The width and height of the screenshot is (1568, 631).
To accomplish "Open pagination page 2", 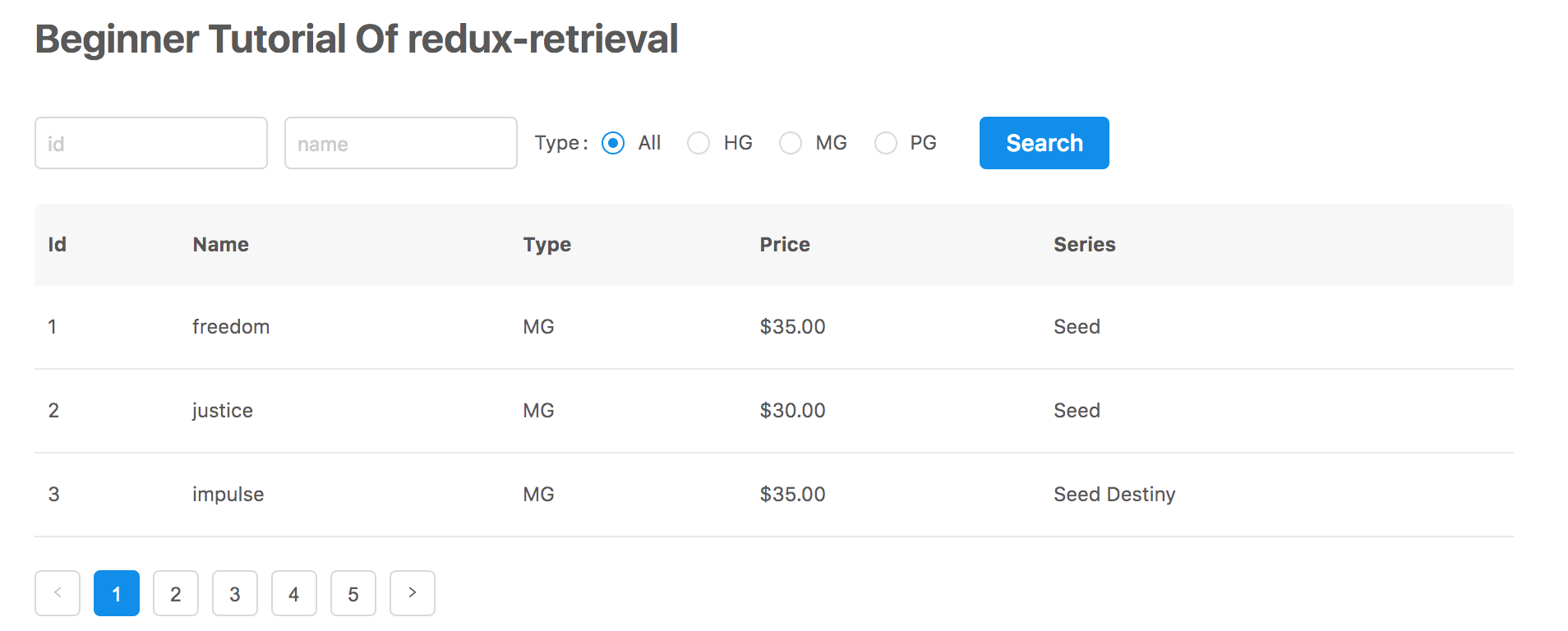I will [x=176, y=593].
